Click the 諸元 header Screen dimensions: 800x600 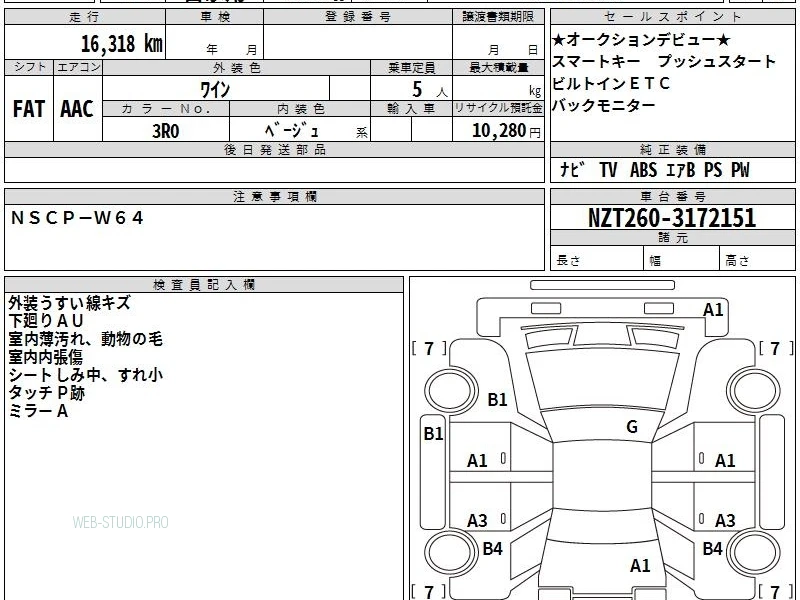(x=672, y=237)
